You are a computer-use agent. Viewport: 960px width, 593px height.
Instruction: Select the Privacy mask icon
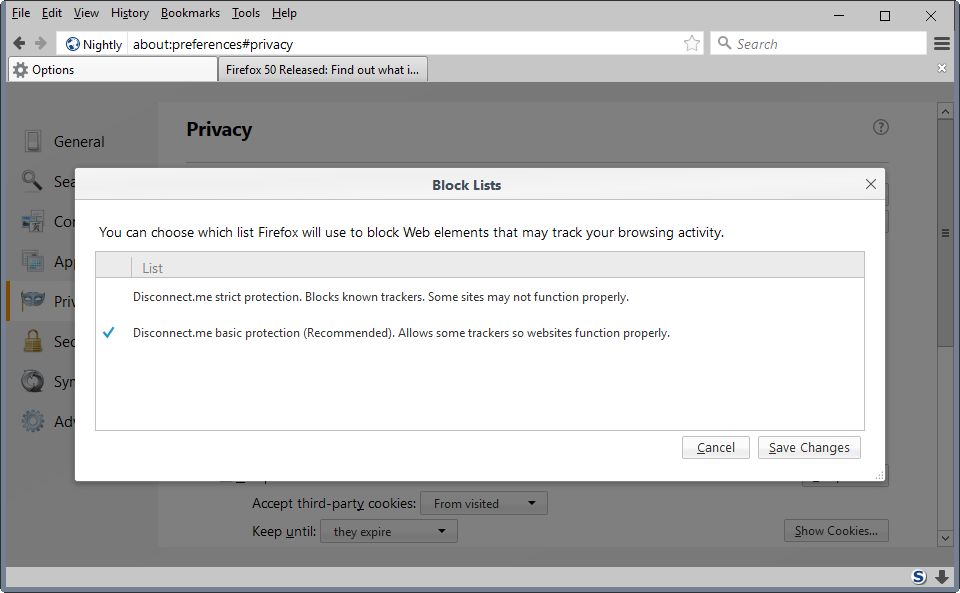point(32,300)
